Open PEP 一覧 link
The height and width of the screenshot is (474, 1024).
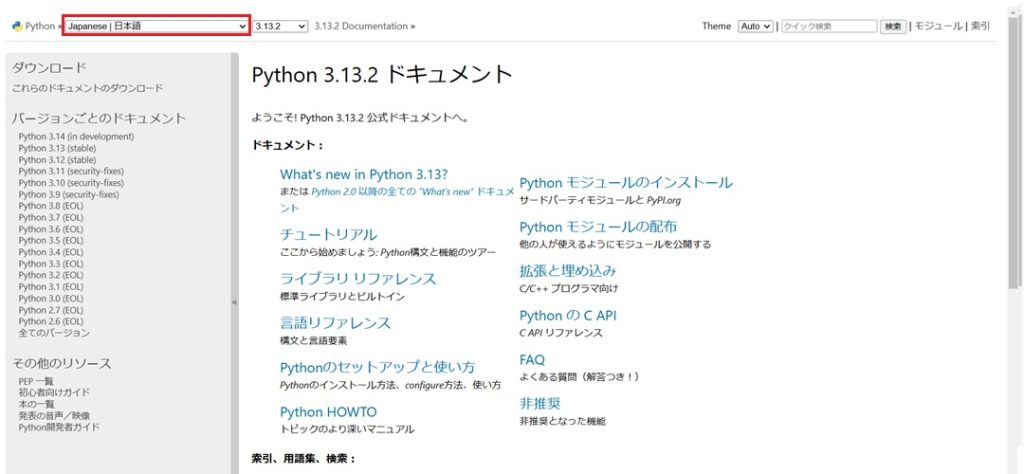tap(36, 381)
